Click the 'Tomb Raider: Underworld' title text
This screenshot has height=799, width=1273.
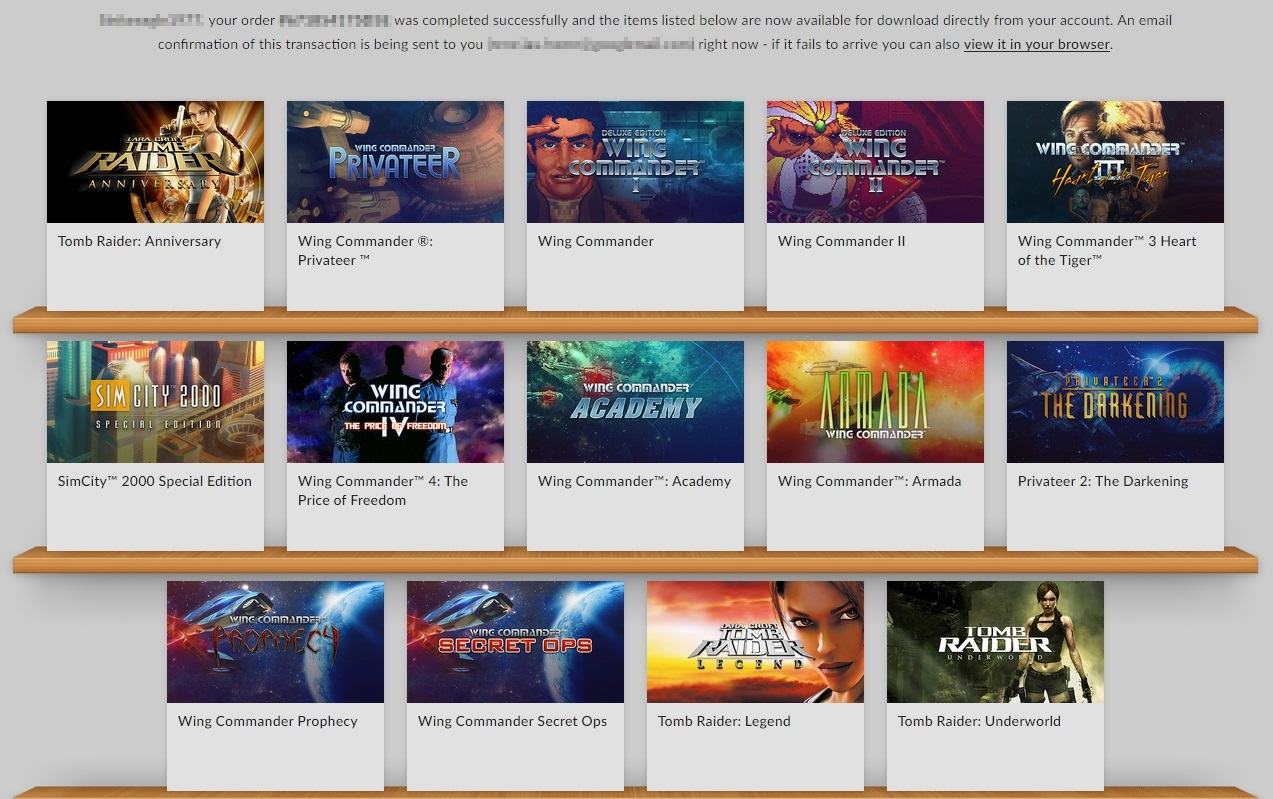[x=979, y=721]
